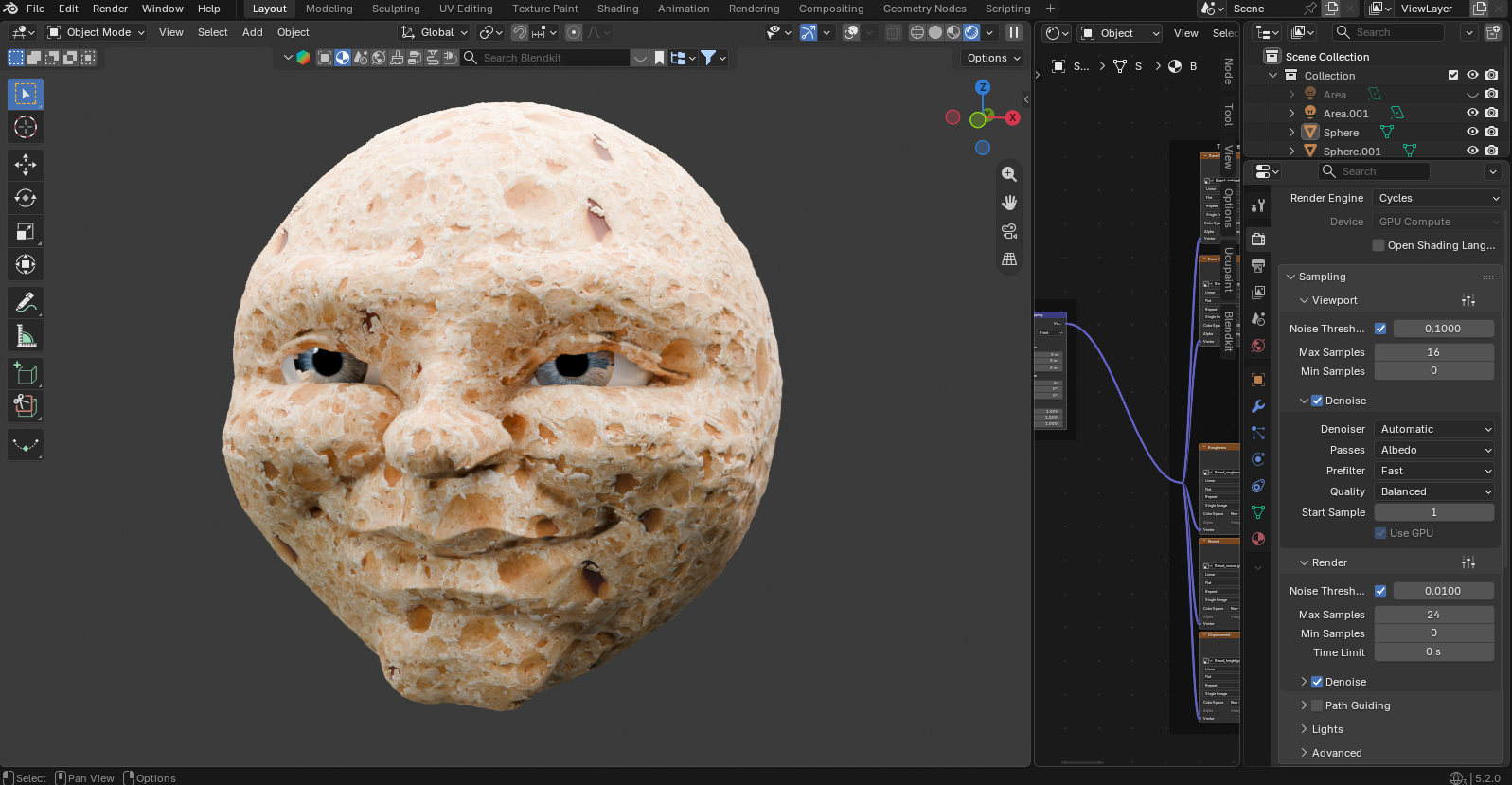This screenshot has height=785, width=1512.
Task: Disable viewport Denoise checkbox
Action: (x=1317, y=401)
